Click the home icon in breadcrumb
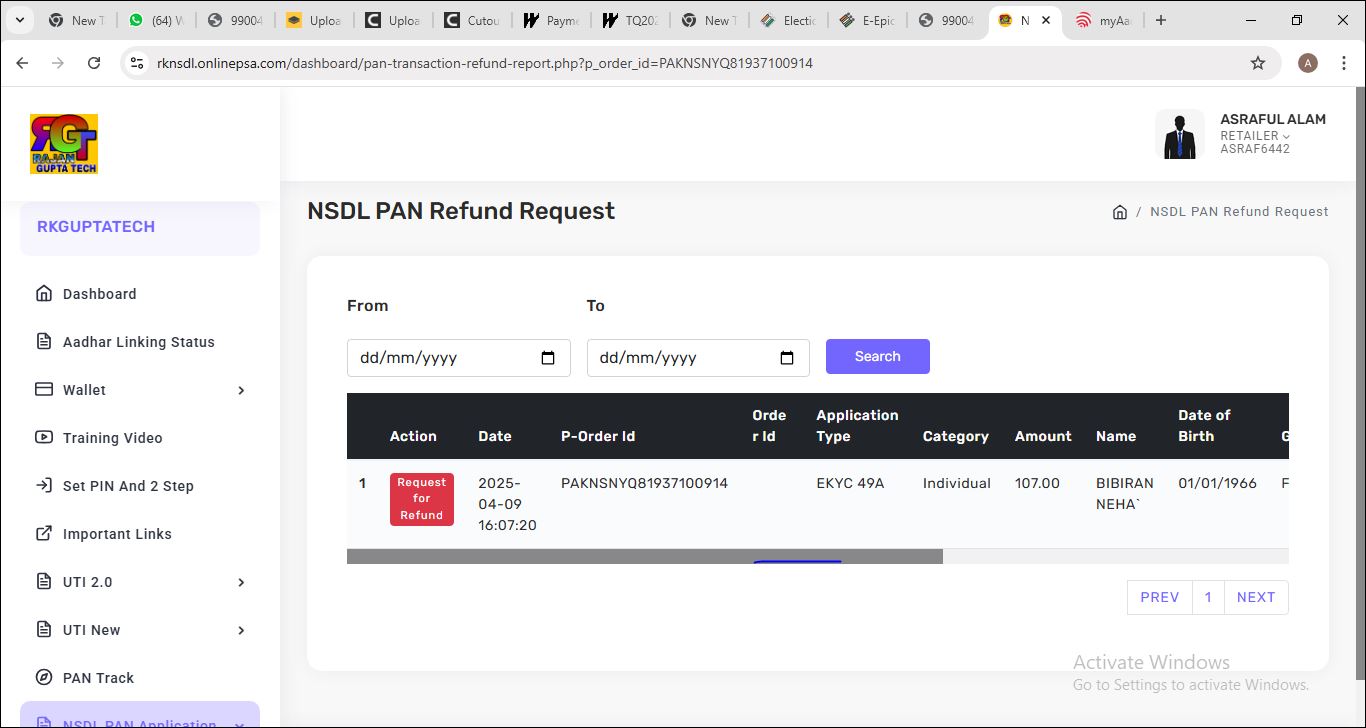Viewport: 1366px width, 728px height. 1120,212
